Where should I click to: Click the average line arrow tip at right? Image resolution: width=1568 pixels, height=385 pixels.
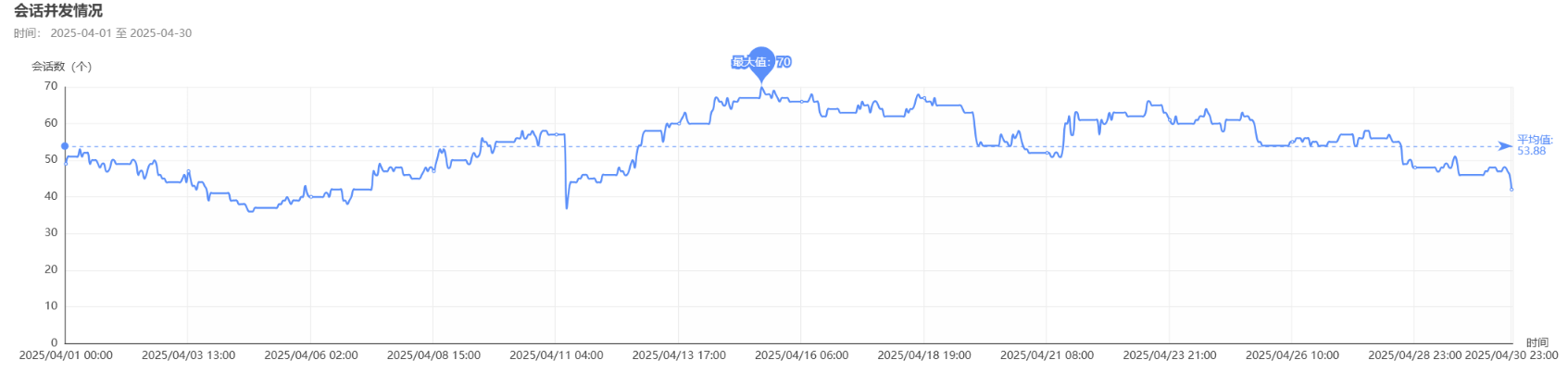click(x=1506, y=146)
